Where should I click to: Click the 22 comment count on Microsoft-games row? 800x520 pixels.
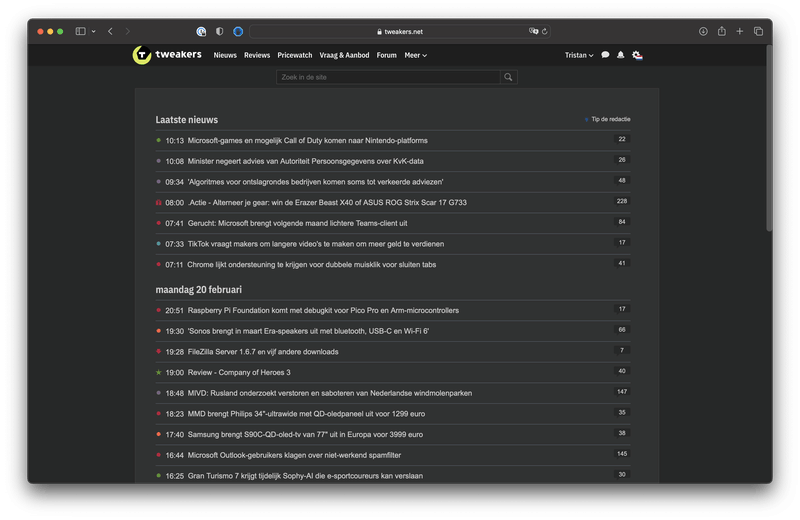coord(621,139)
